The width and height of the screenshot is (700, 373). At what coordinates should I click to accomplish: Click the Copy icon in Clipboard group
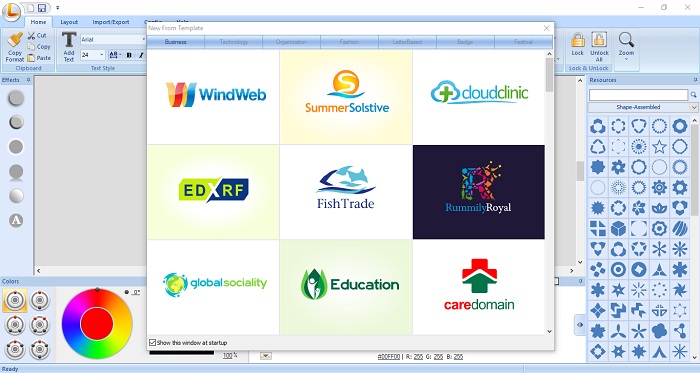[39, 46]
